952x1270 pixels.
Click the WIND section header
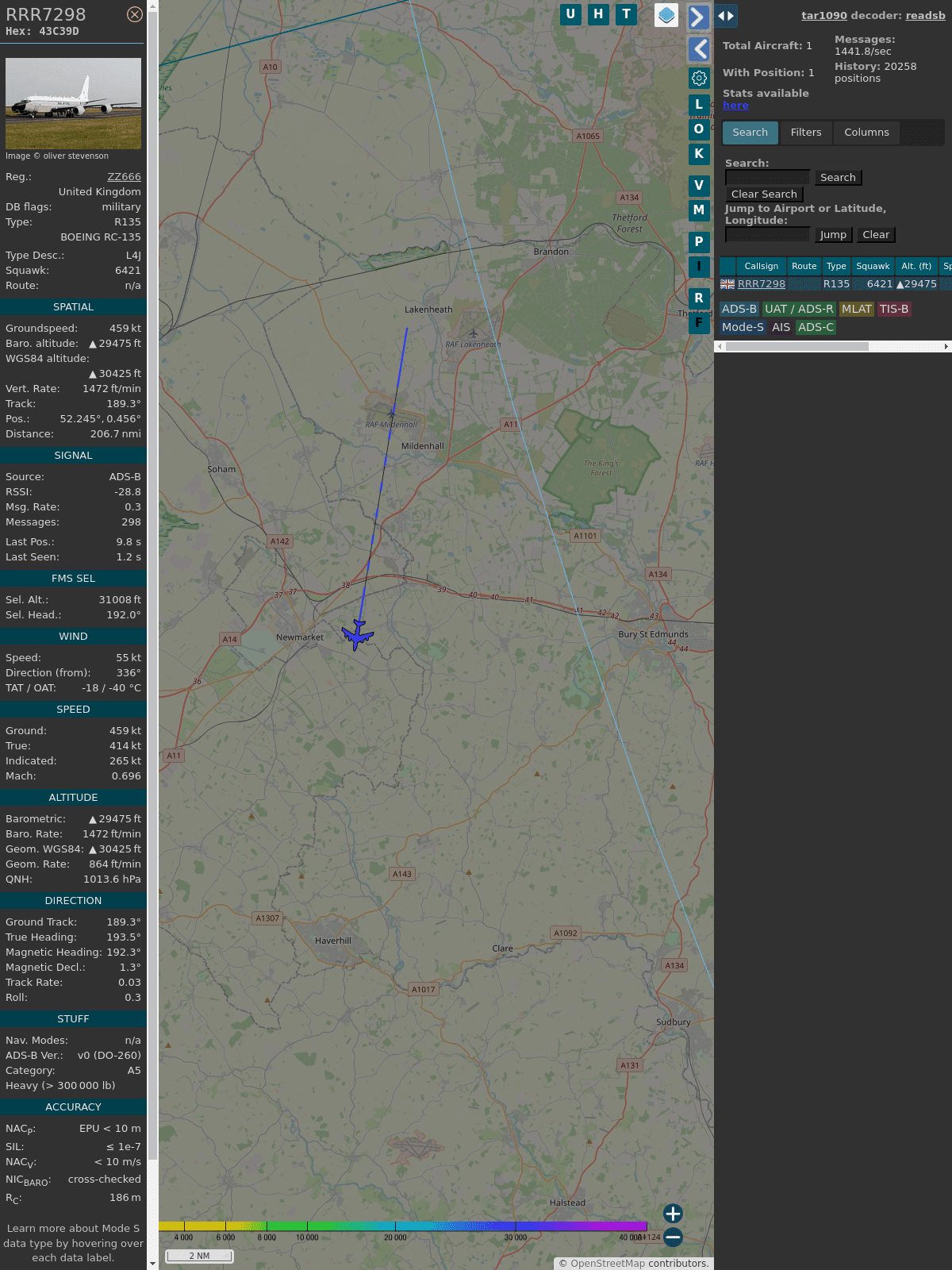[73, 636]
